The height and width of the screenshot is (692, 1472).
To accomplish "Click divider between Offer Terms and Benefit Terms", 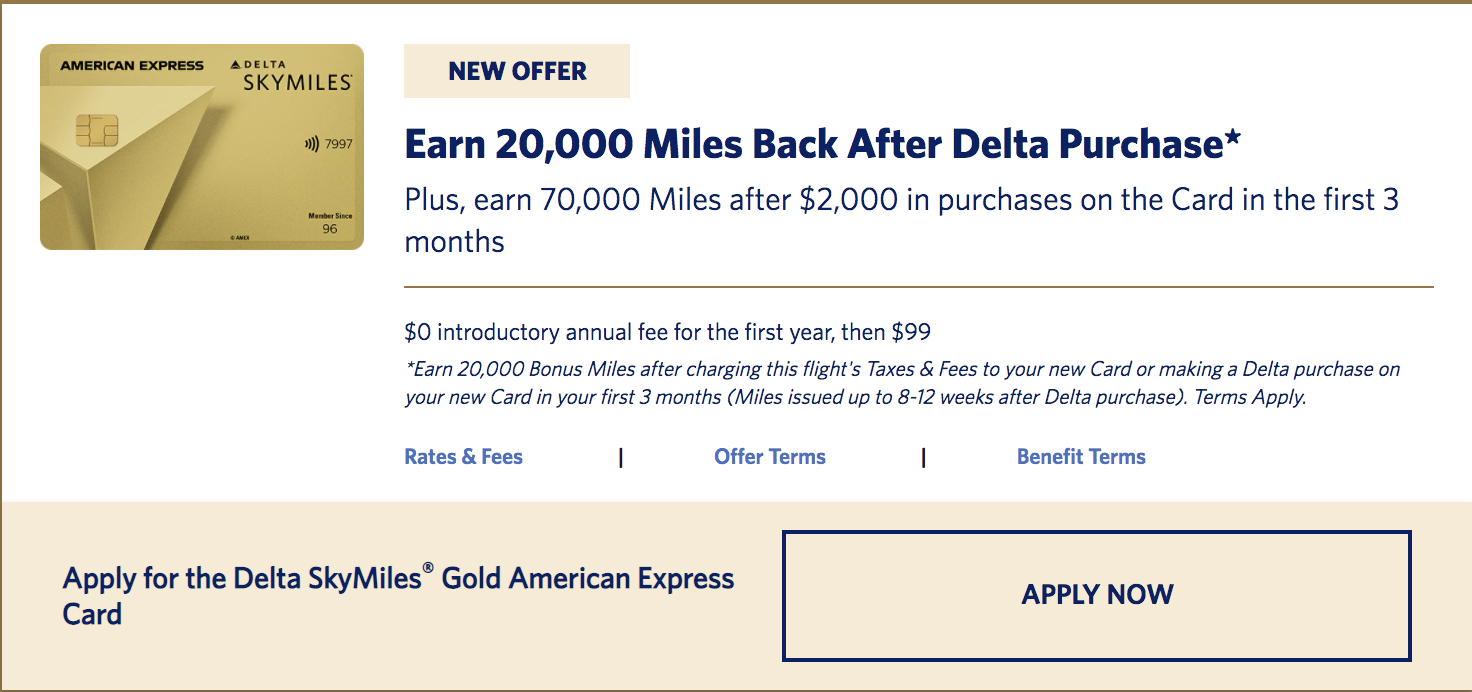I will tap(923, 458).
